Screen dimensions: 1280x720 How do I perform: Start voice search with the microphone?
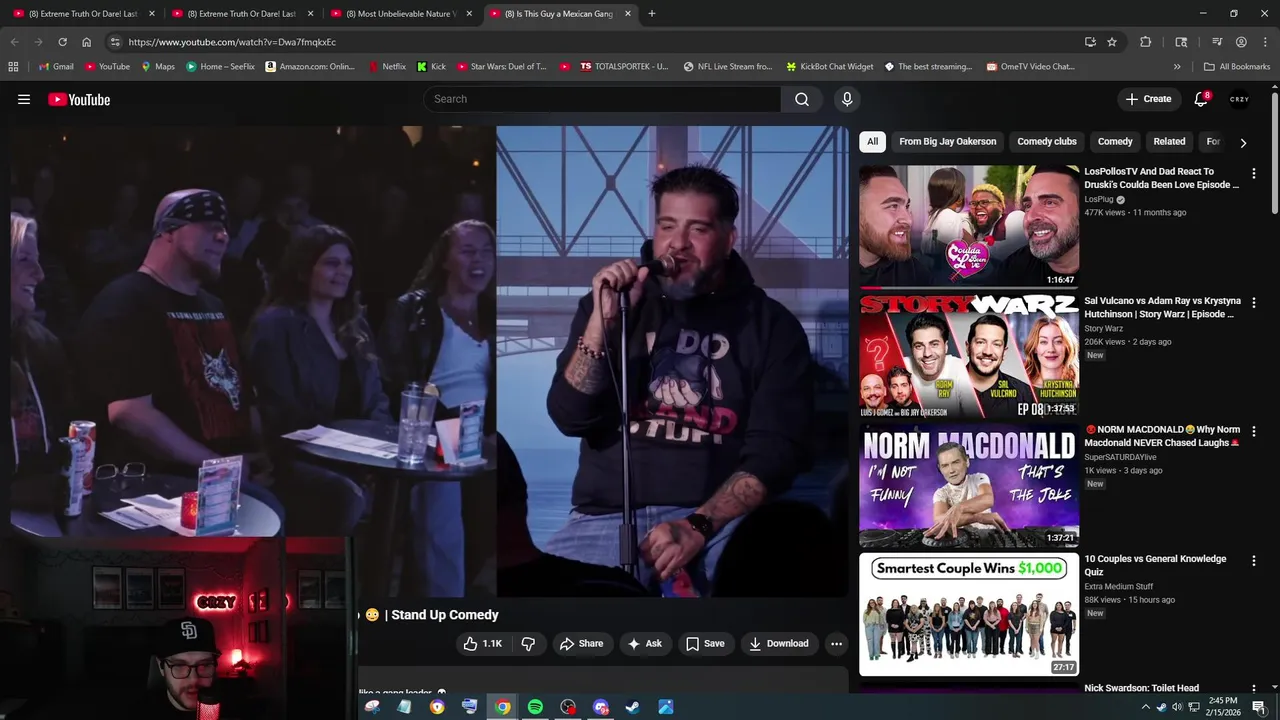[x=847, y=99]
